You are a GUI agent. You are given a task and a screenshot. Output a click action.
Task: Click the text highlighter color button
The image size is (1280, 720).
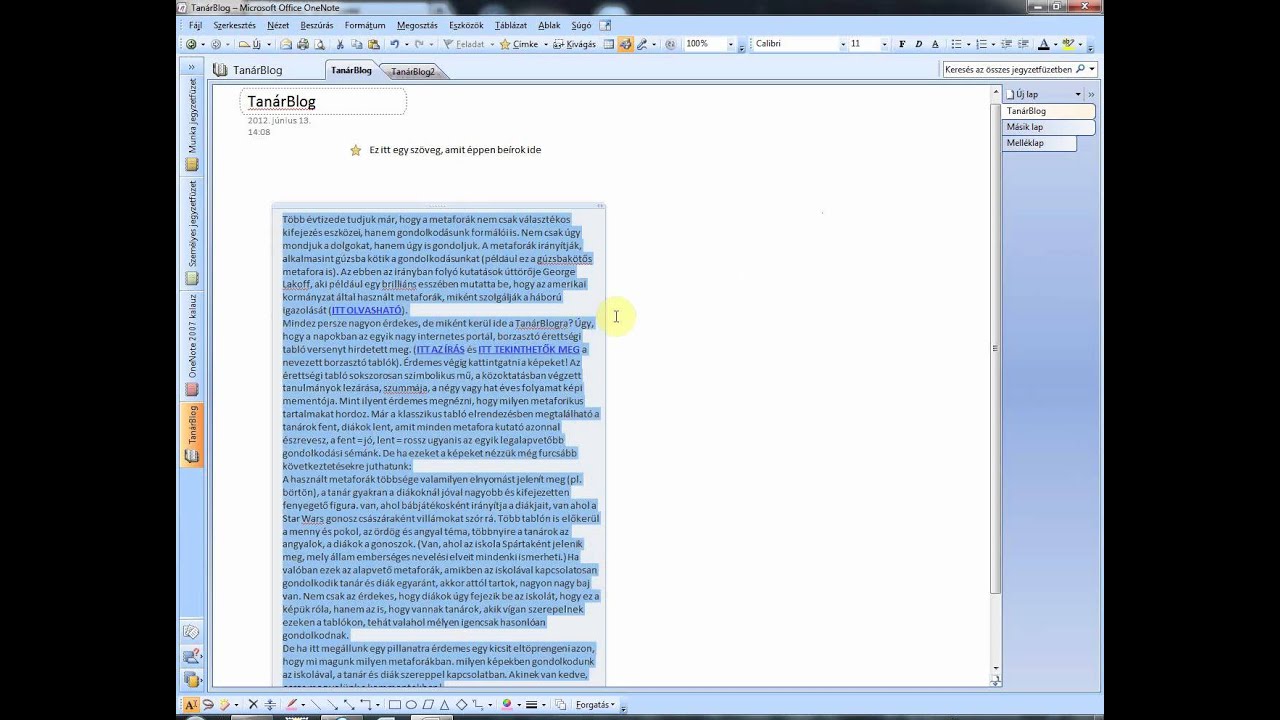pos(1068,44)
